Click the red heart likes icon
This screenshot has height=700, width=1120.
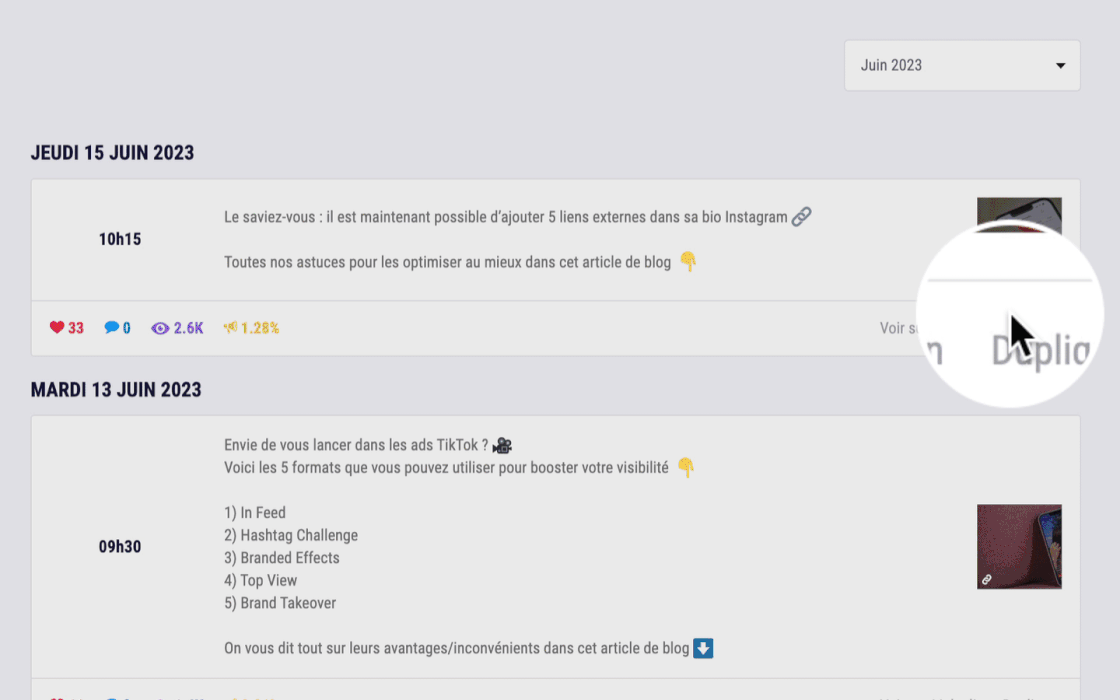(x=57, y=327)
